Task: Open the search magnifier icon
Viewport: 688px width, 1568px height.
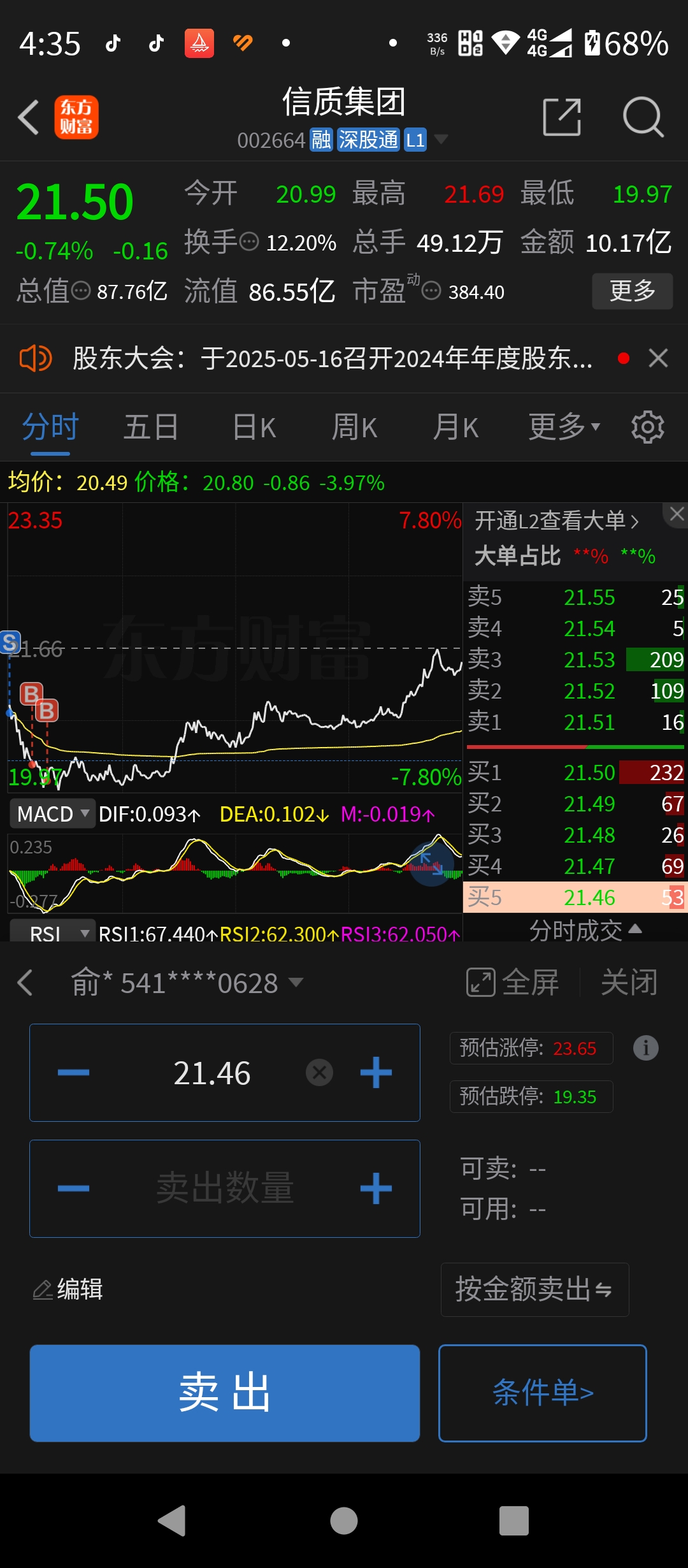Action: 643,117
